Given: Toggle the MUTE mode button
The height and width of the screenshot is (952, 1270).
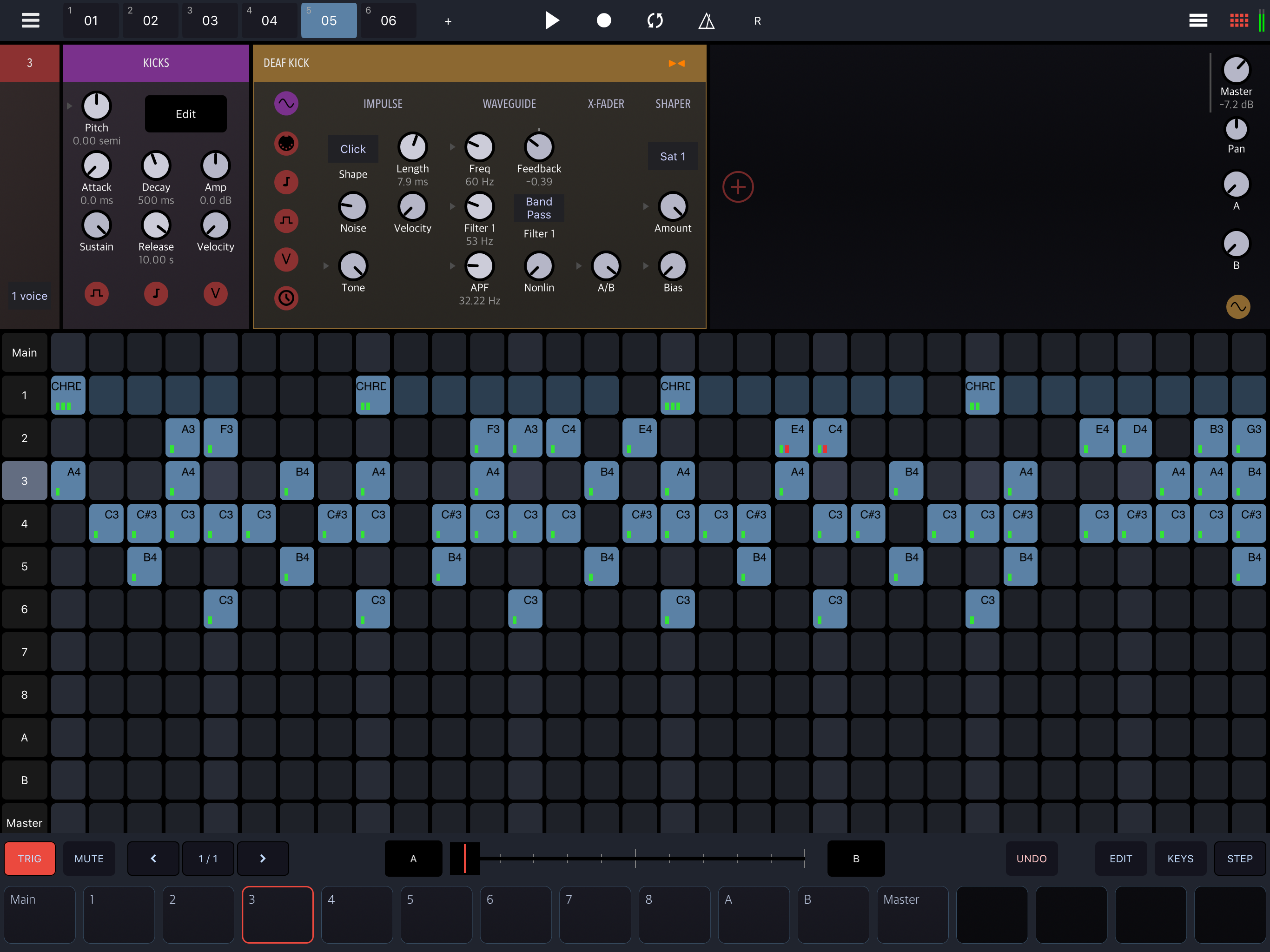Looking at the screenshot, I should pyautogui.click(x=89, y=858).
